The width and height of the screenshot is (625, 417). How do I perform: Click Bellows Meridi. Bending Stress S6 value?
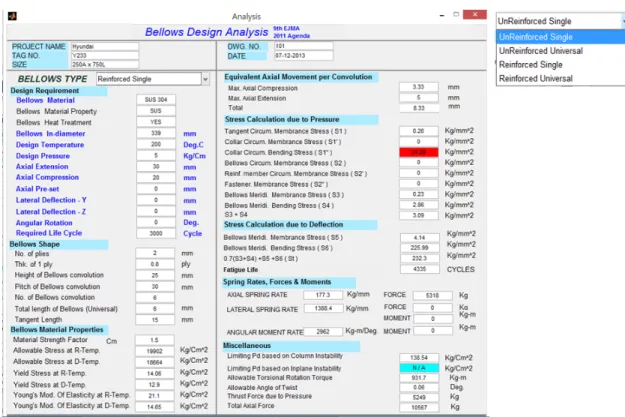[x=420, y=248]
